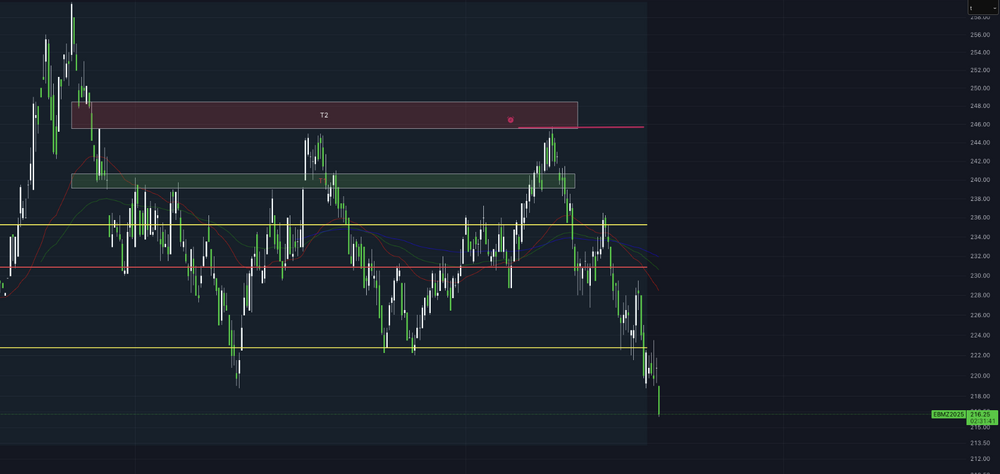
Task: Select the T1 green zone rectangle
Action: tap(323, 181)
